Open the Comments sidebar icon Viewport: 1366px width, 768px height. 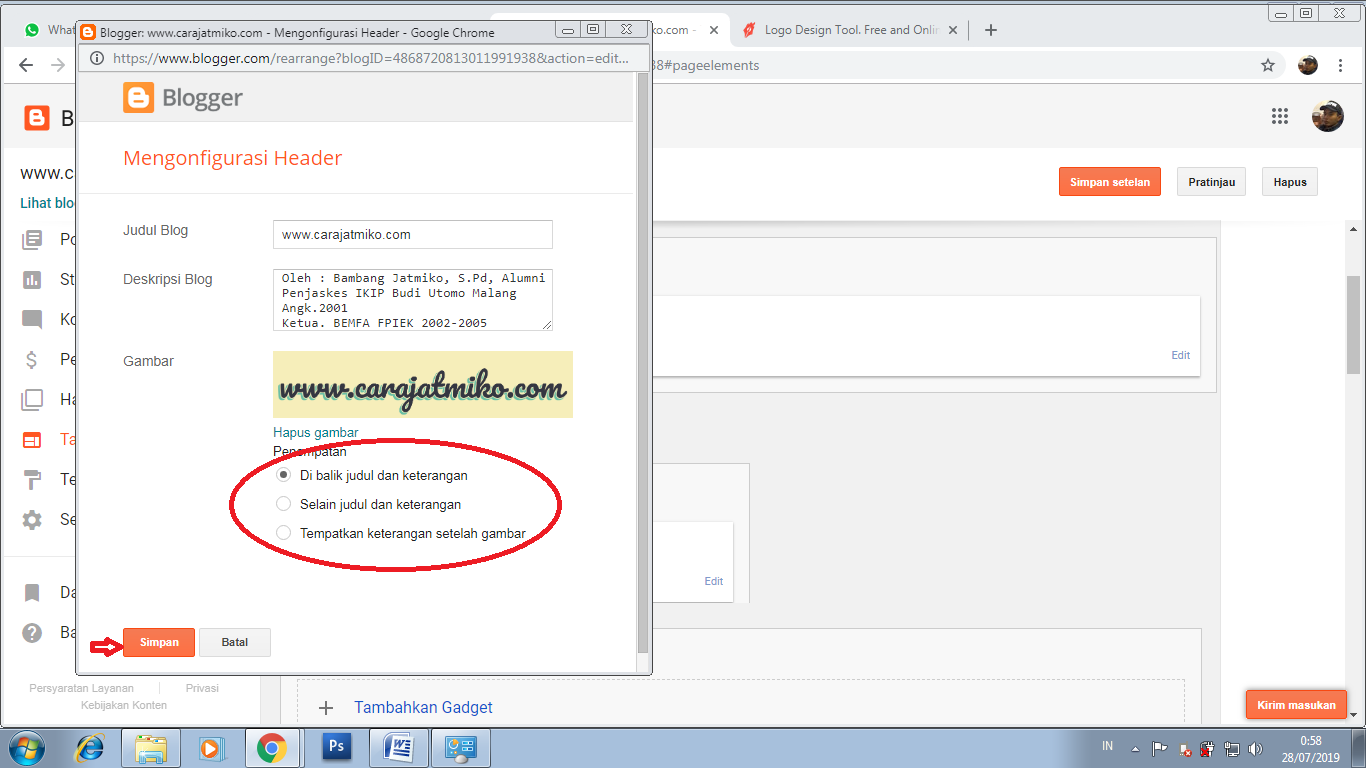click(32, 319)
